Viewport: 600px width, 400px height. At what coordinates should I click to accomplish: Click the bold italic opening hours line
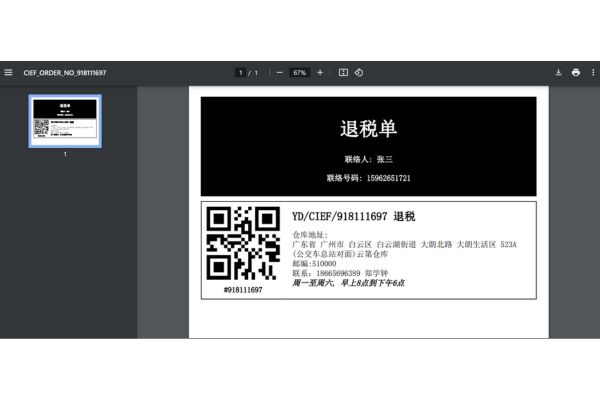pos(348,283)
